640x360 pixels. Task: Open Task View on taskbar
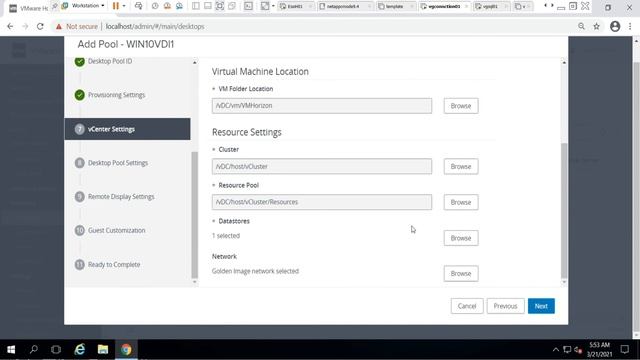[56, 349]
